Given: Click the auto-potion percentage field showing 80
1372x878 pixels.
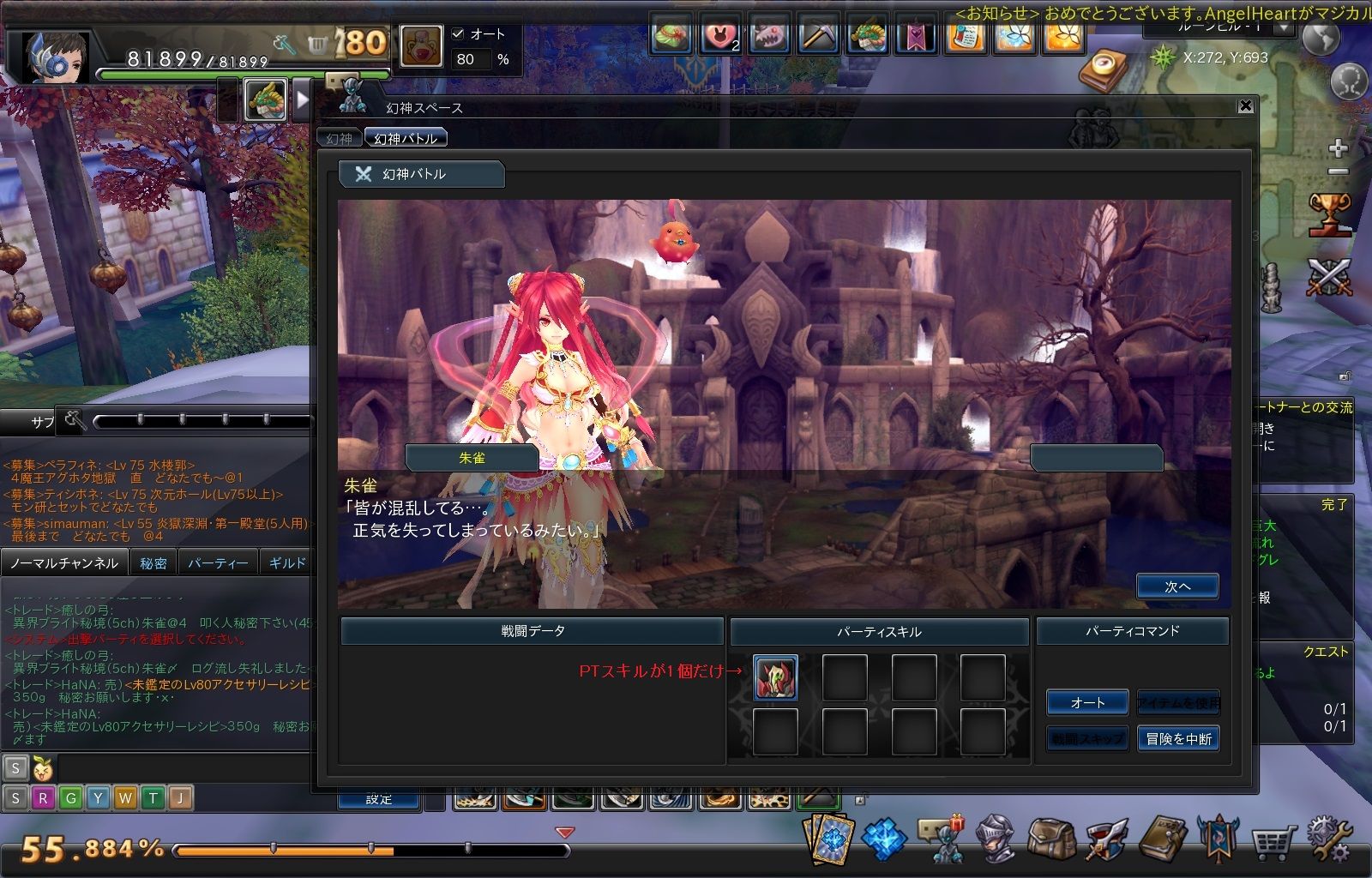Looking at the screenshot, I should pyautogui.click(x=471, y=59).
